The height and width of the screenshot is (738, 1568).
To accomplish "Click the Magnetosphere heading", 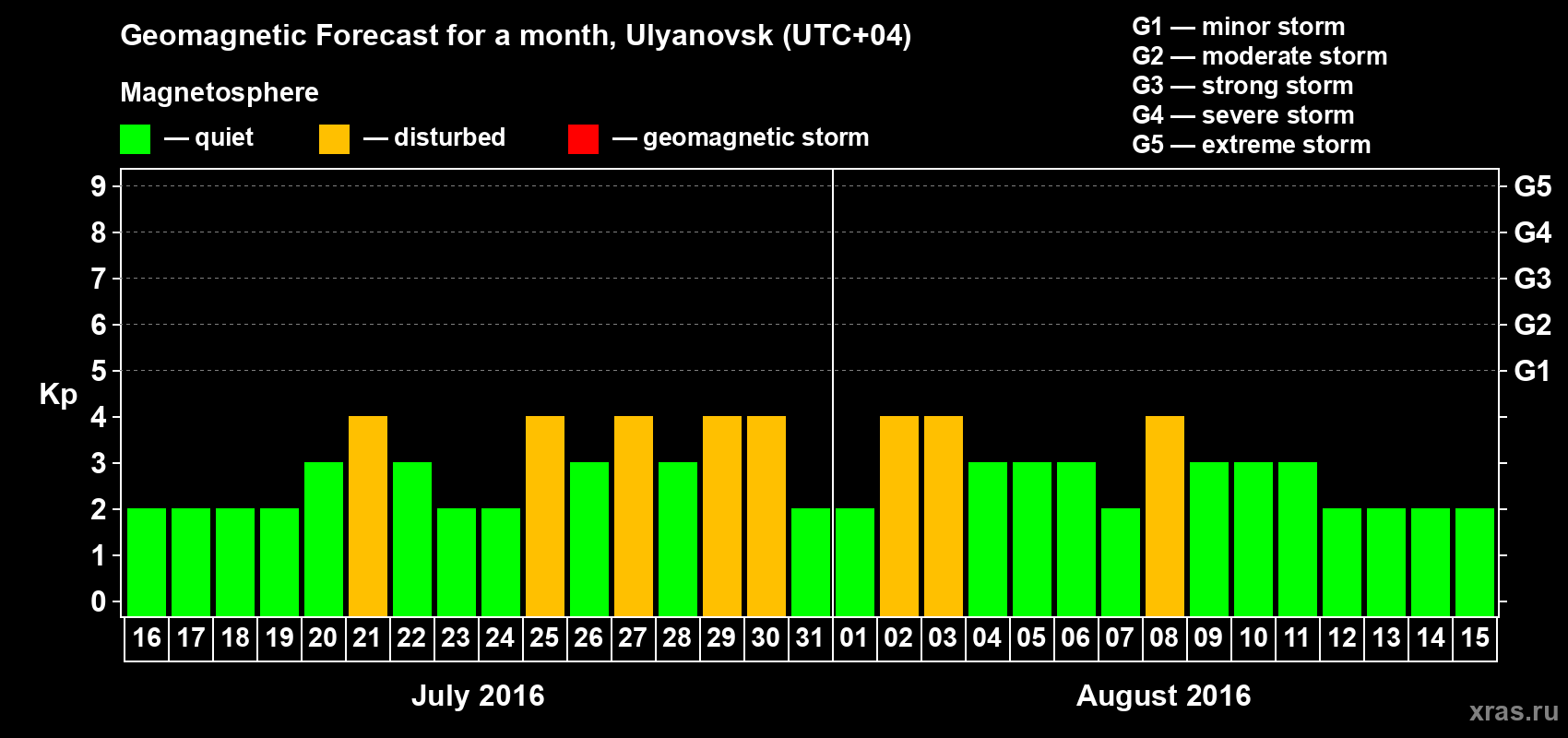I will tap(220, 92).
